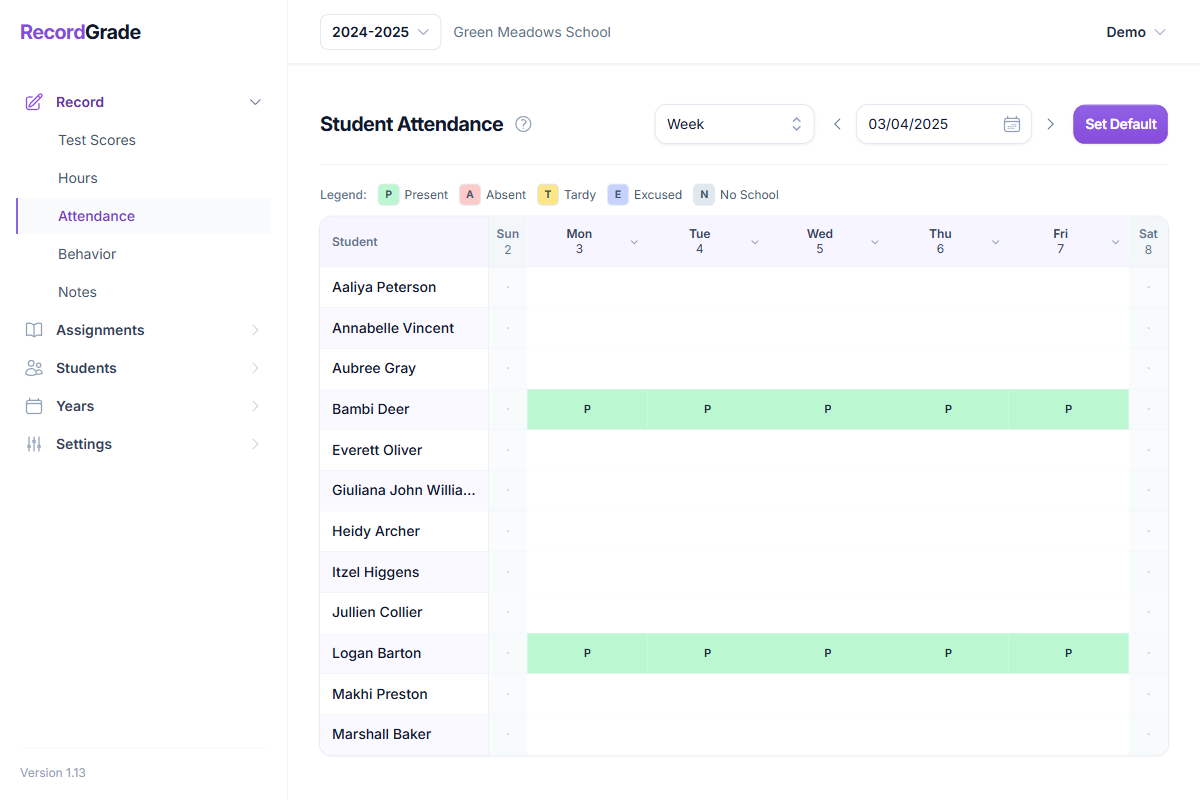Click student name Itzel Higgens
Viewport: 1200px width, 800px height.
click(376, 572)
